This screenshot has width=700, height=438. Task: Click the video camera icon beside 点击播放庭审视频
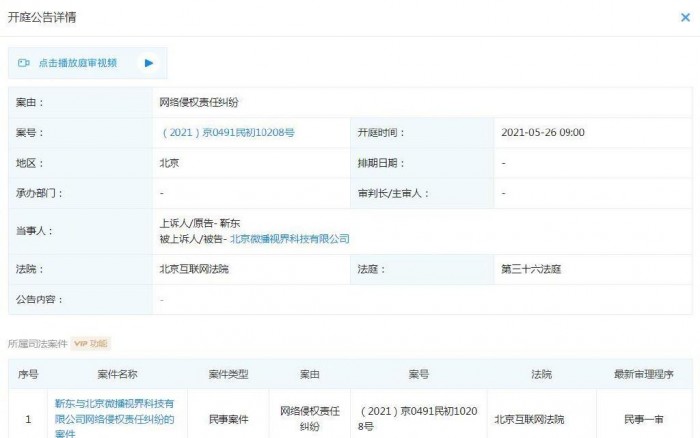[24, 63]
